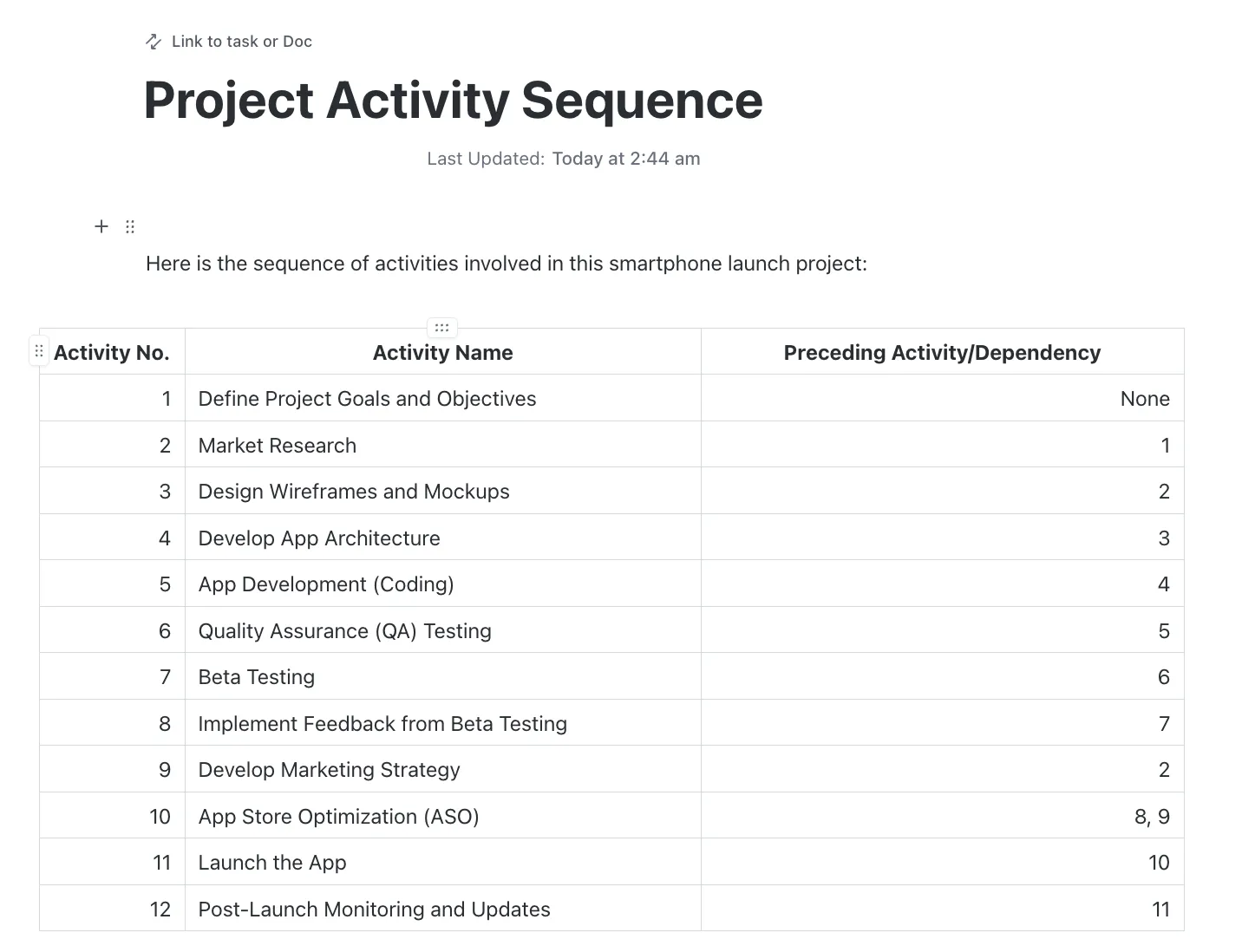Click the 'Preceding Activity/Dependency' column header
This screenshot has width=1242, height=952.
(x=943, y=352)
